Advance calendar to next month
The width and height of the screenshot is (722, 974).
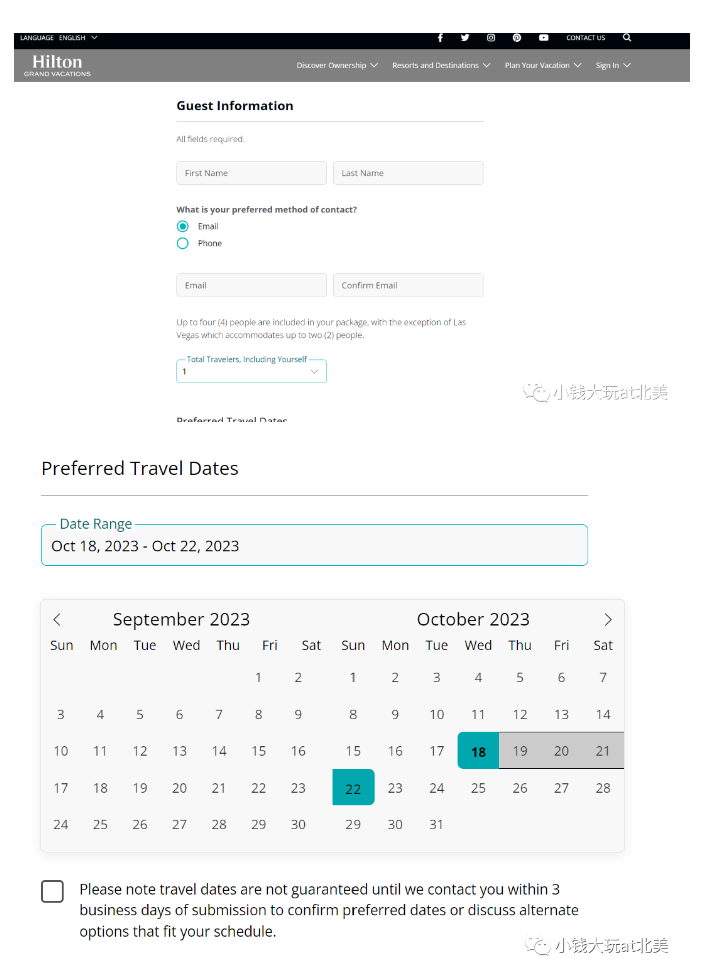608,620
